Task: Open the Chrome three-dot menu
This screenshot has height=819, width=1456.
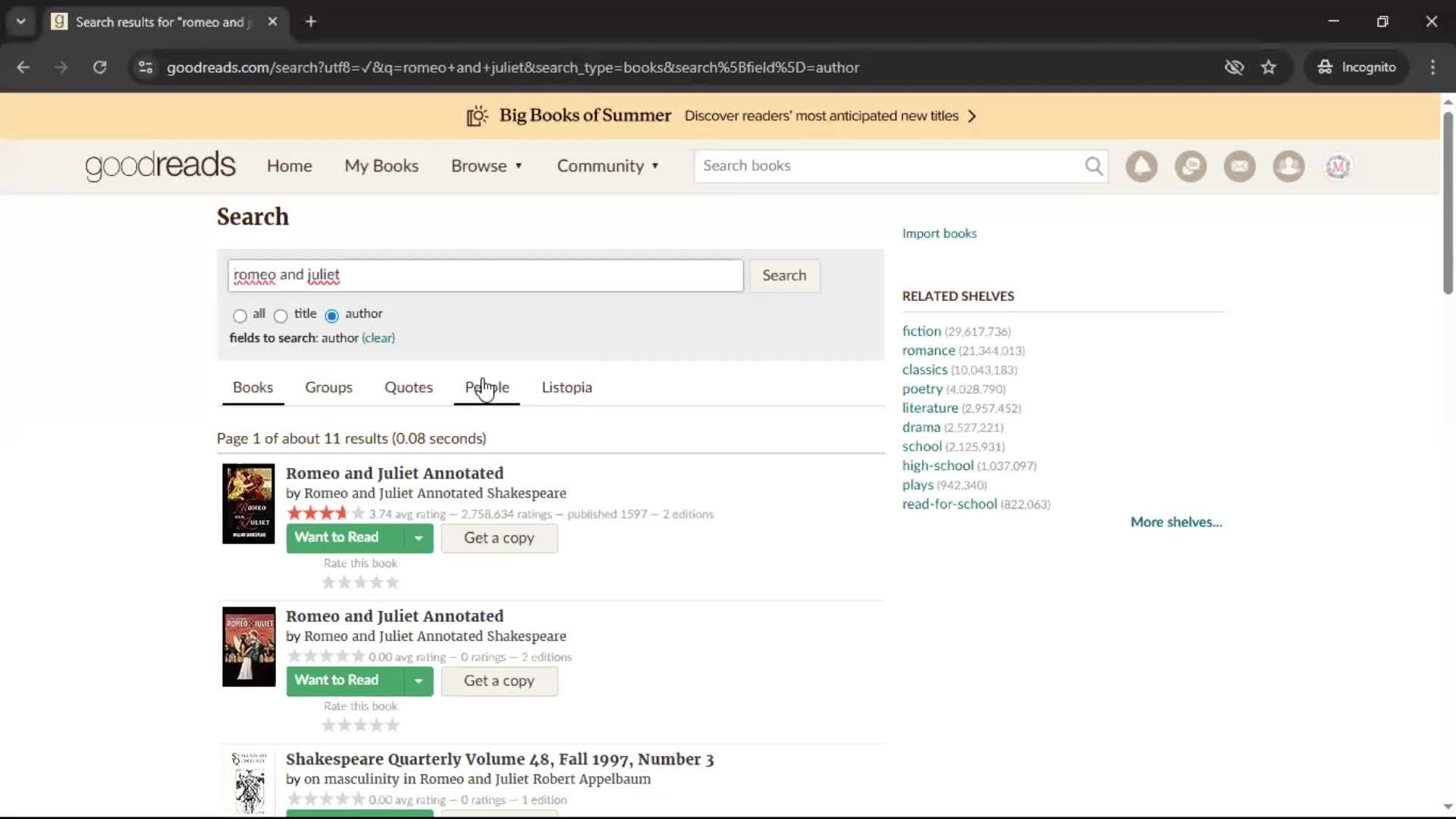Action: 1432,67
